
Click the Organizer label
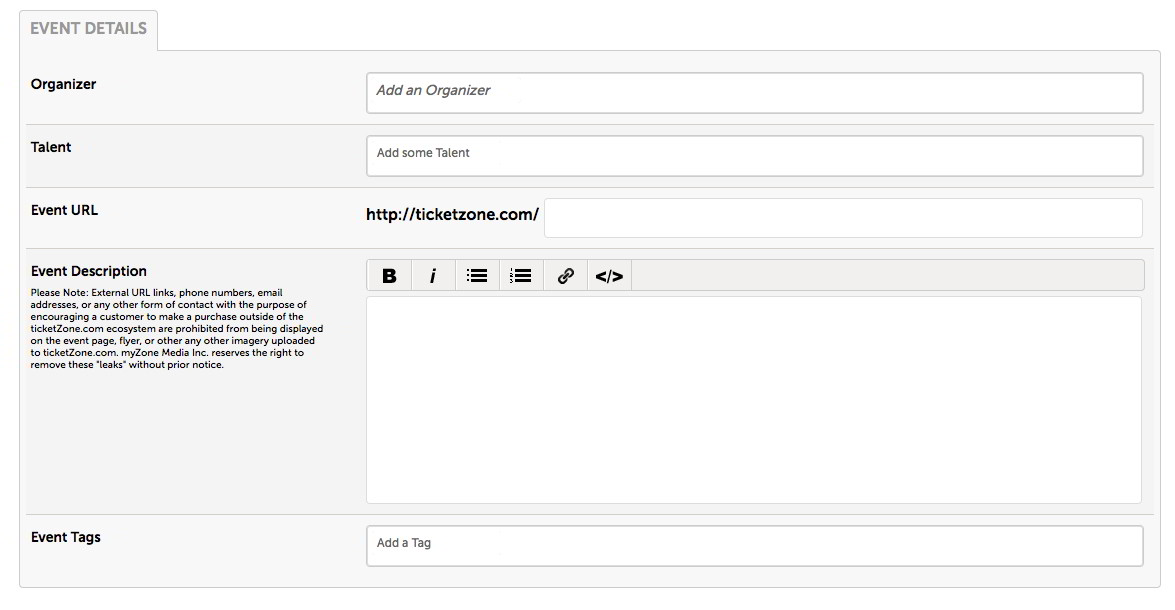point(64,84)
